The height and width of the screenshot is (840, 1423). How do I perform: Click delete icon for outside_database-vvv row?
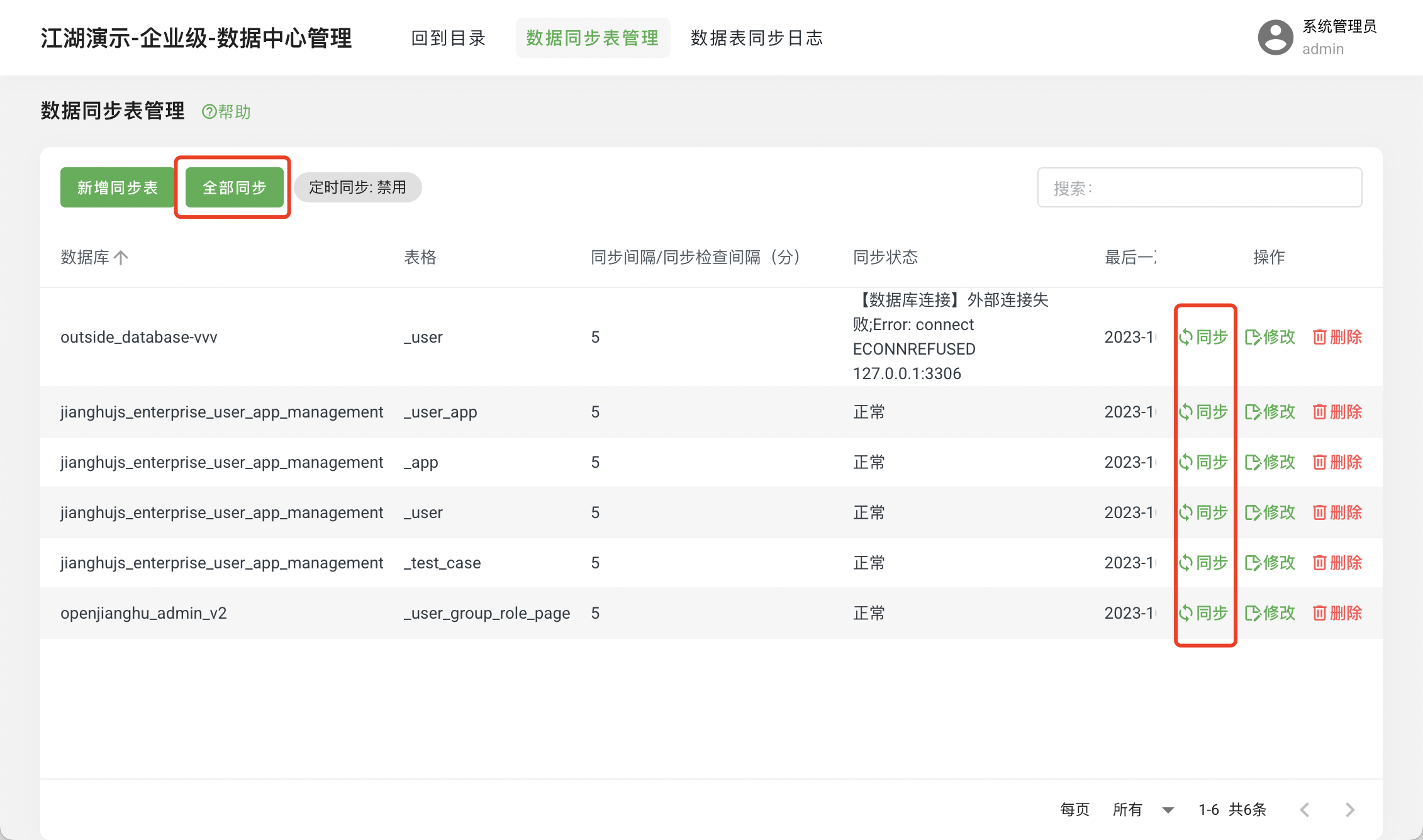click(x=1320, y=337)
